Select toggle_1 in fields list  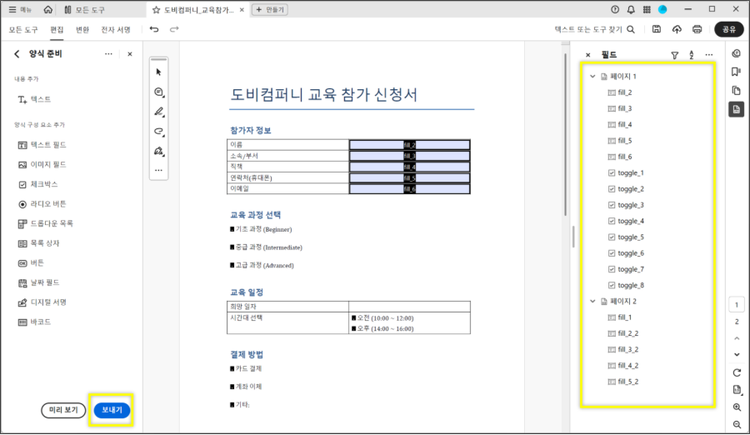tap(626, 173)
